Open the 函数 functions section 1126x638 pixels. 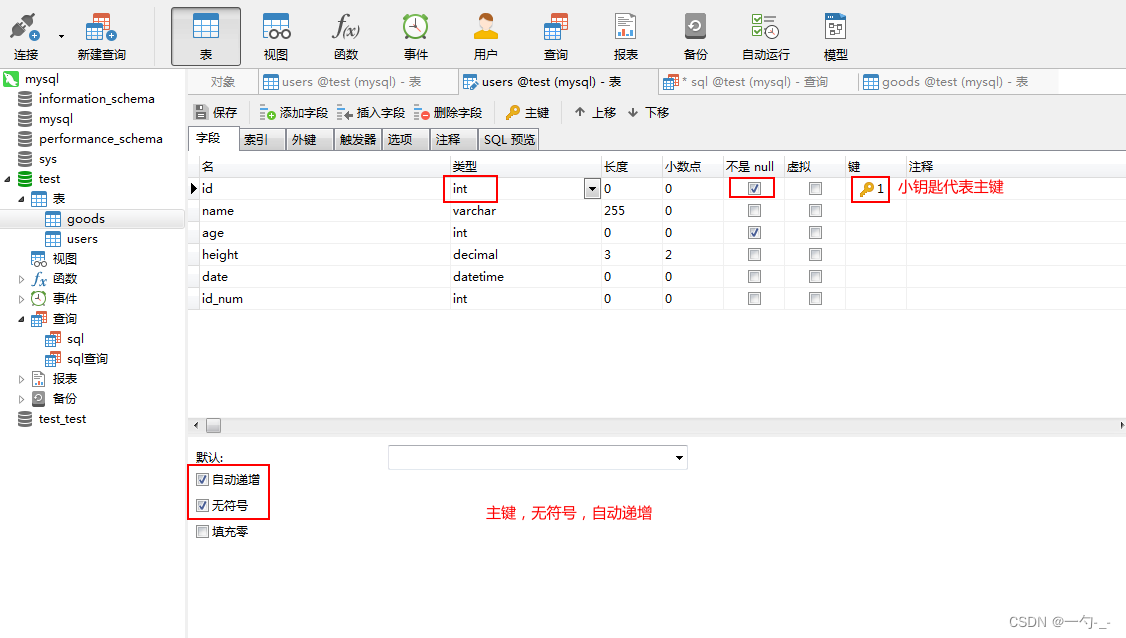tap(345, 36)
